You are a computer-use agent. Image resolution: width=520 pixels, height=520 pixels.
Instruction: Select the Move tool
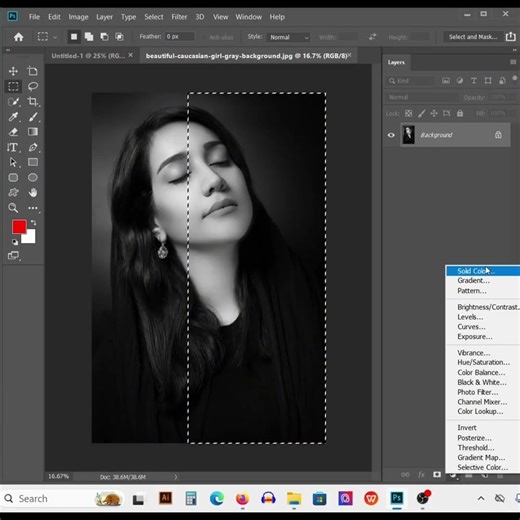13,71
